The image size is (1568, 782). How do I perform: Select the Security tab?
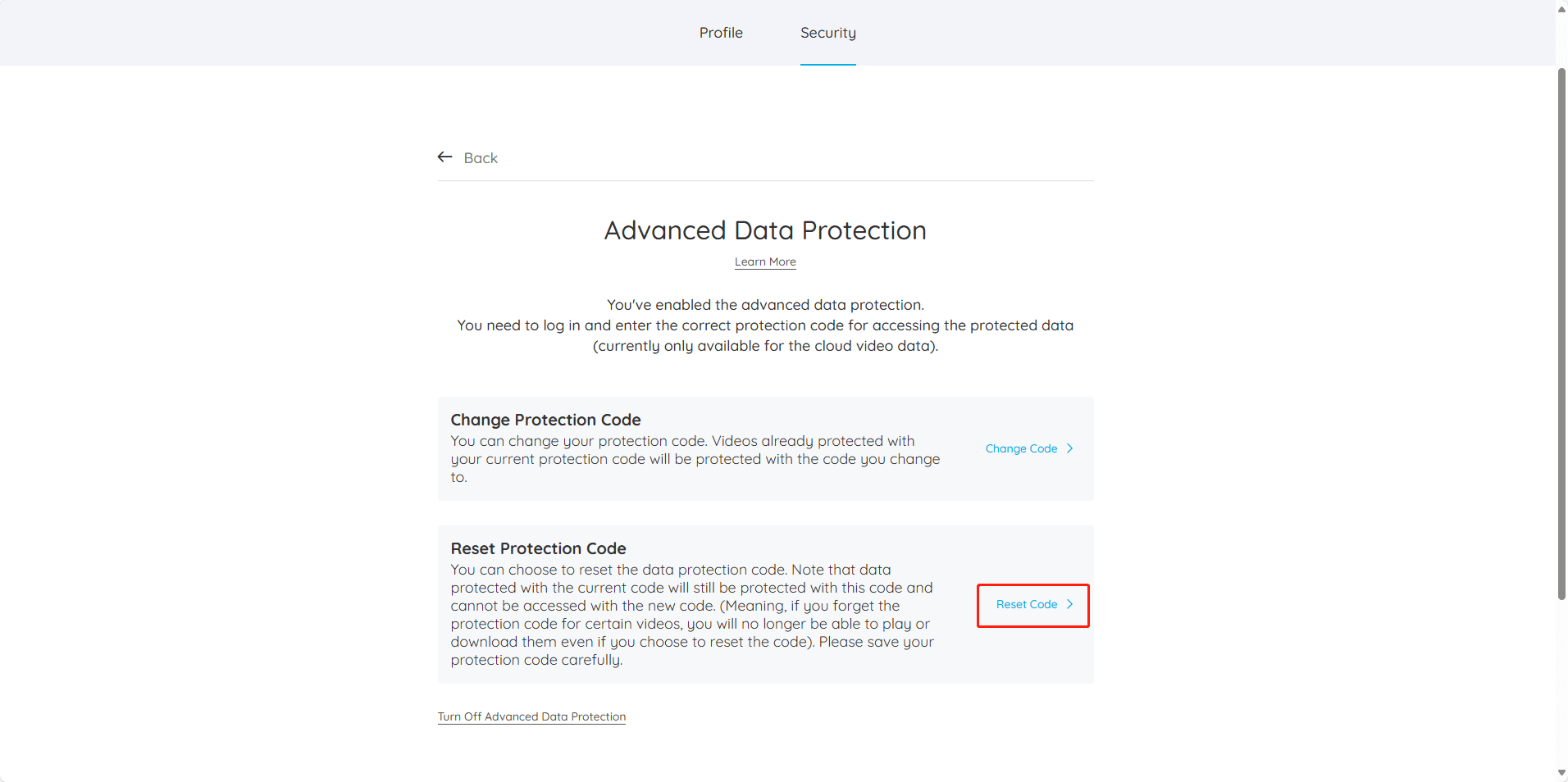(x=828, y=33)
